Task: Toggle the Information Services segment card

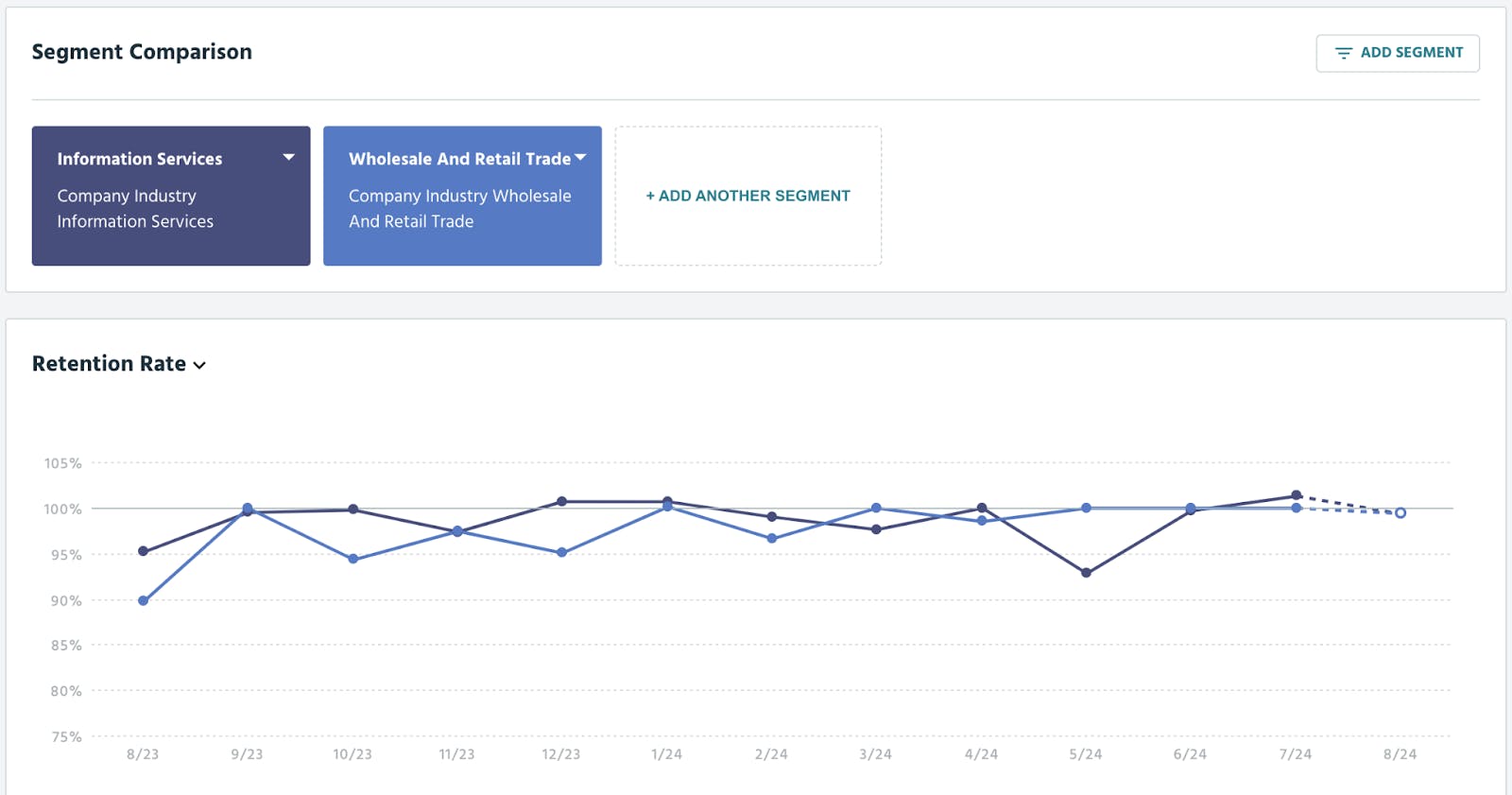Action: click(171, 195)
